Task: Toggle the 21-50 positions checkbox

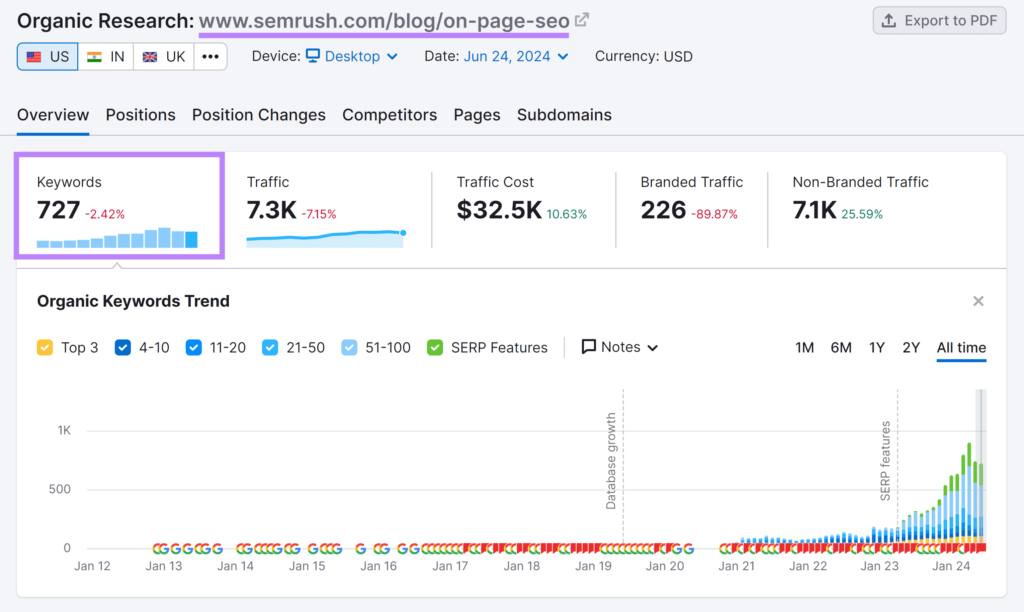Action: pos(270,347)
